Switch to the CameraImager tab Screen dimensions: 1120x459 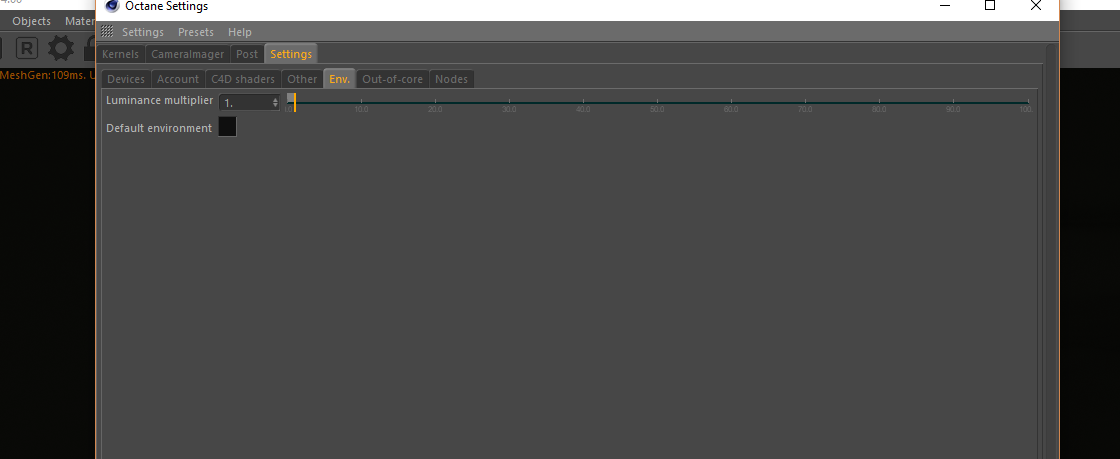(x=187, y=54)
